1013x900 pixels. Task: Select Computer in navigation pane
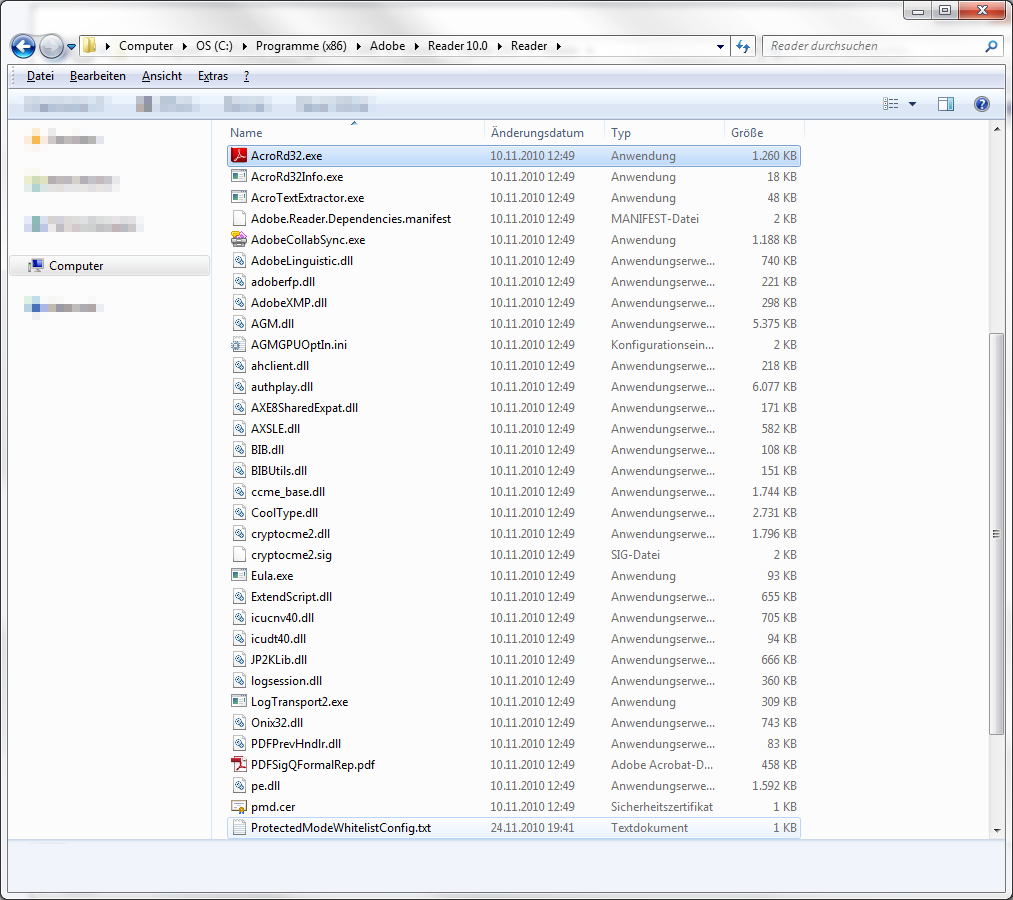109,266
